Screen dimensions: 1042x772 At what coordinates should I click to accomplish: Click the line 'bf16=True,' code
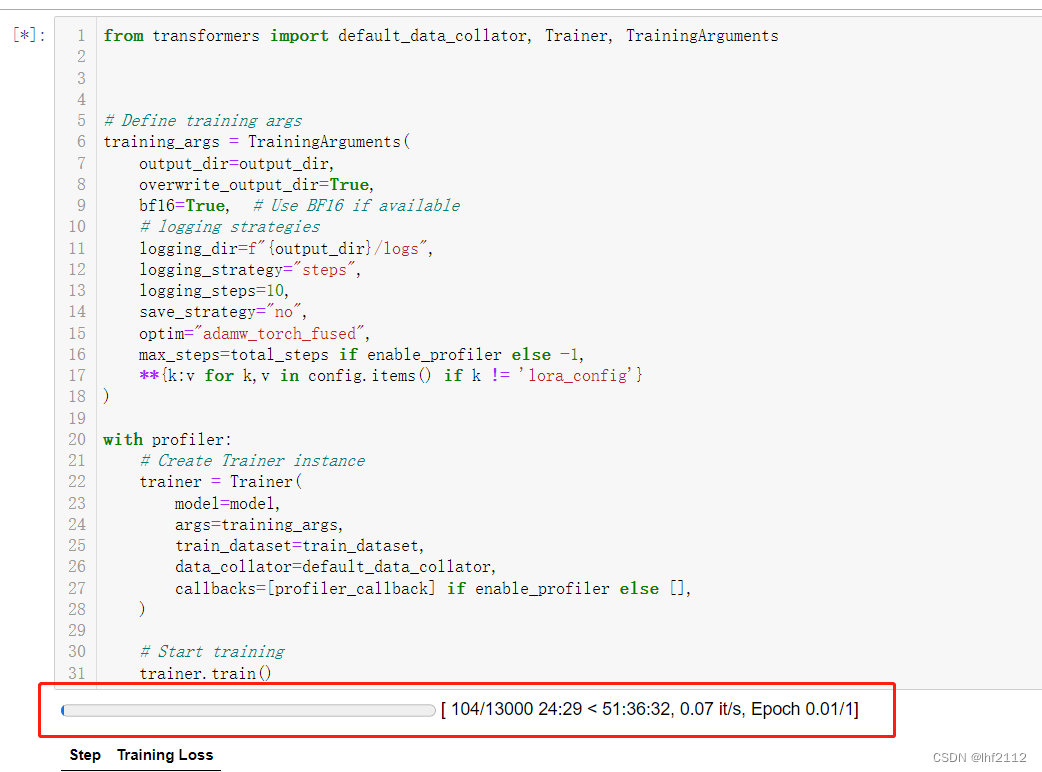[184, 205]
